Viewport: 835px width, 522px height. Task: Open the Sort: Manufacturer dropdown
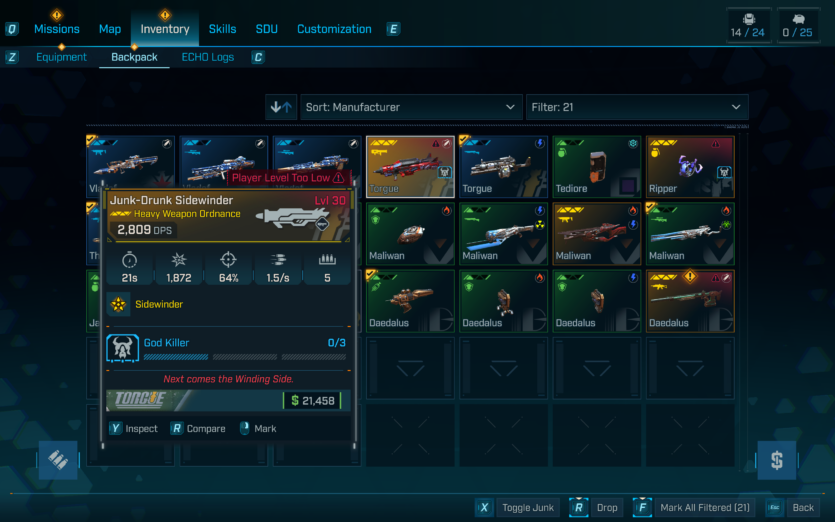point(411,107)
